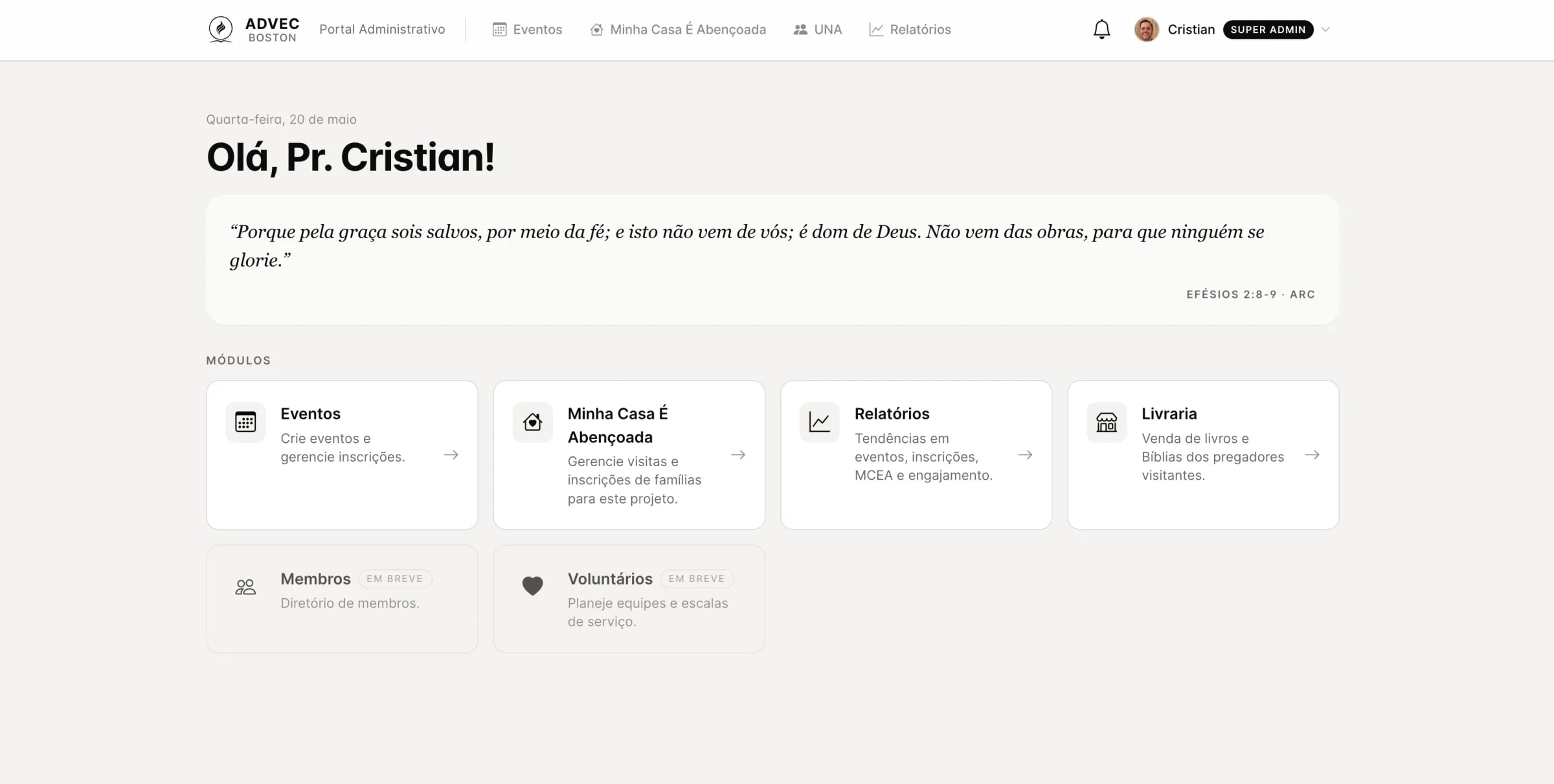This screenshot has width=1554, height=784.
Task: Click 'Diretório de membros.' description
Action: click(x=350, y=603)
